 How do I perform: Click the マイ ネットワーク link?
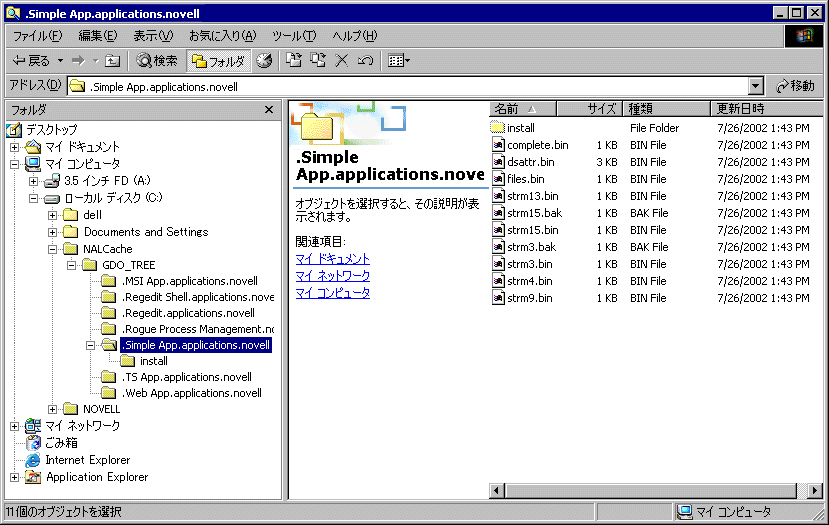pyautogui.click(x=333, y=275)
